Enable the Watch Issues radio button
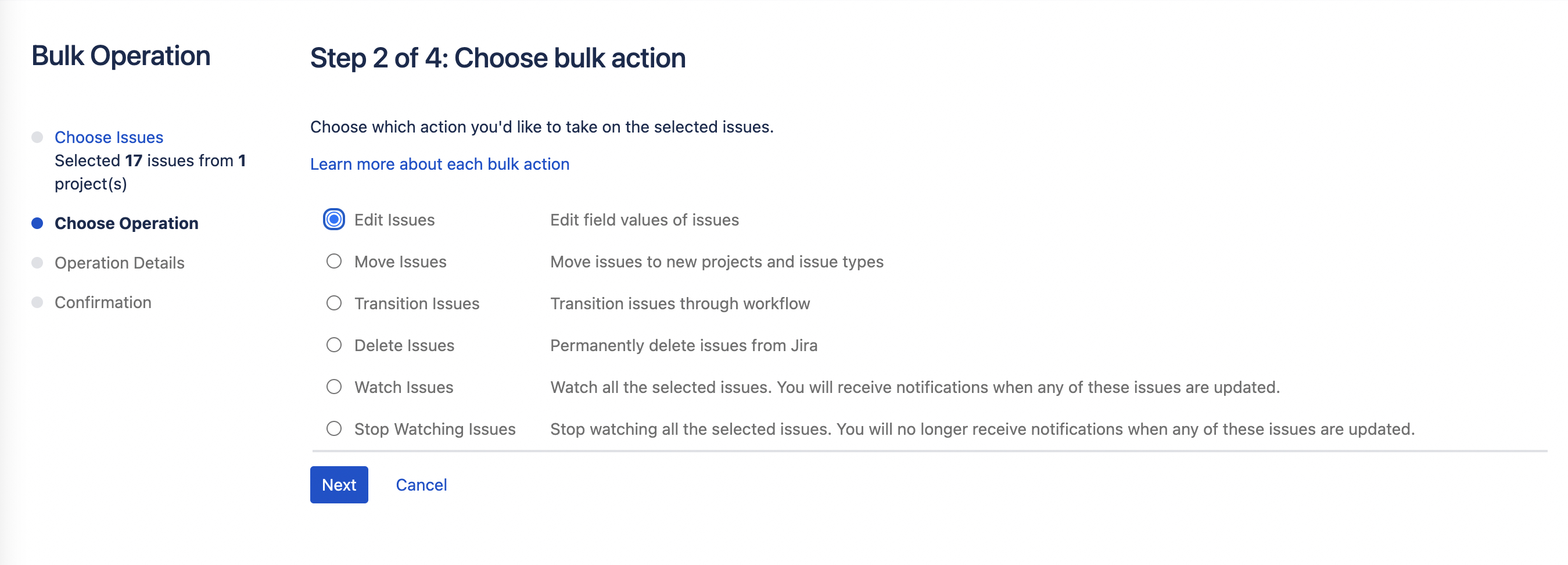The image size is (1568, 565). coord(333,387)
